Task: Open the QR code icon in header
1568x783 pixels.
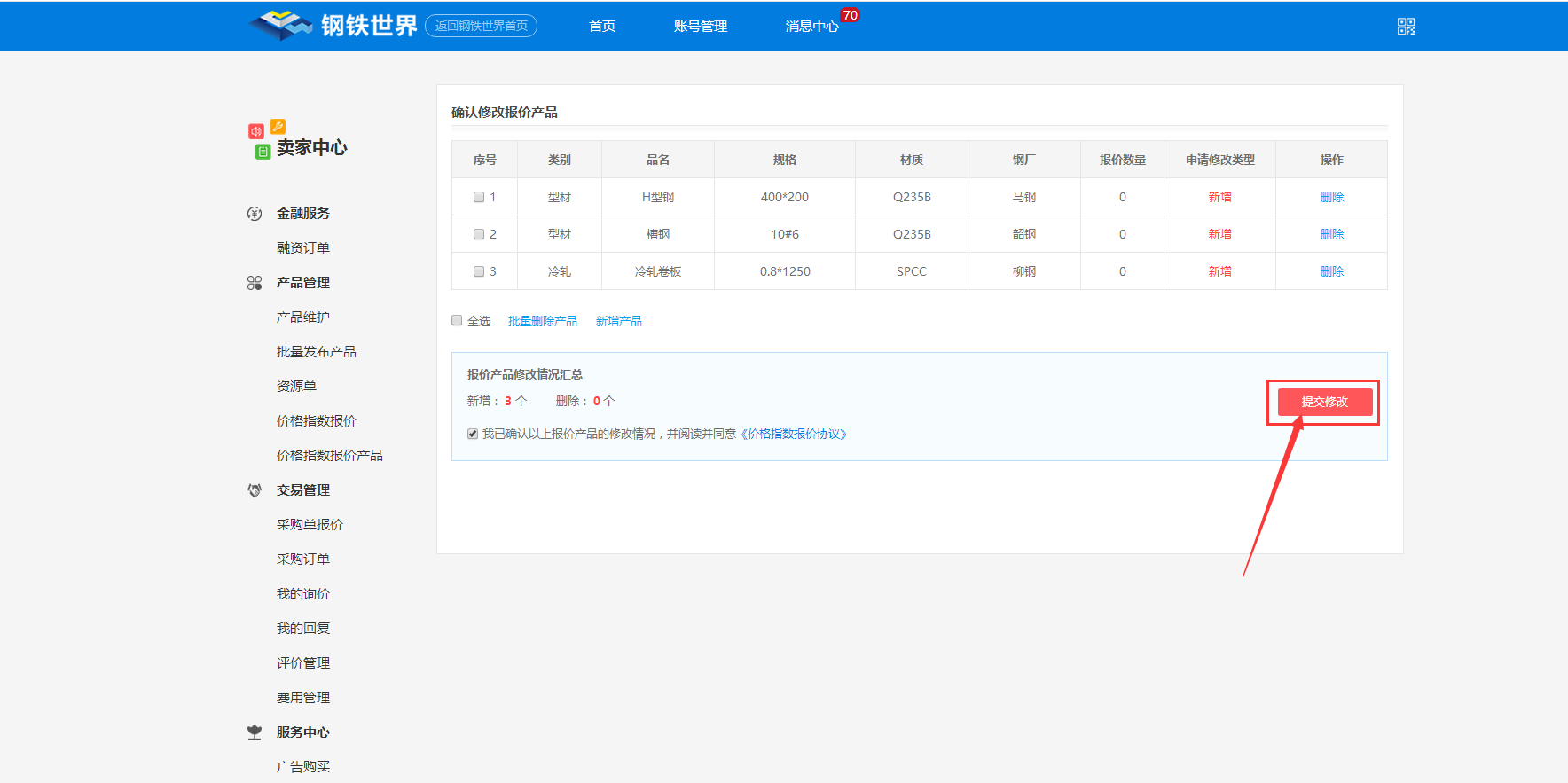Action: click(x=1406, y=27)
